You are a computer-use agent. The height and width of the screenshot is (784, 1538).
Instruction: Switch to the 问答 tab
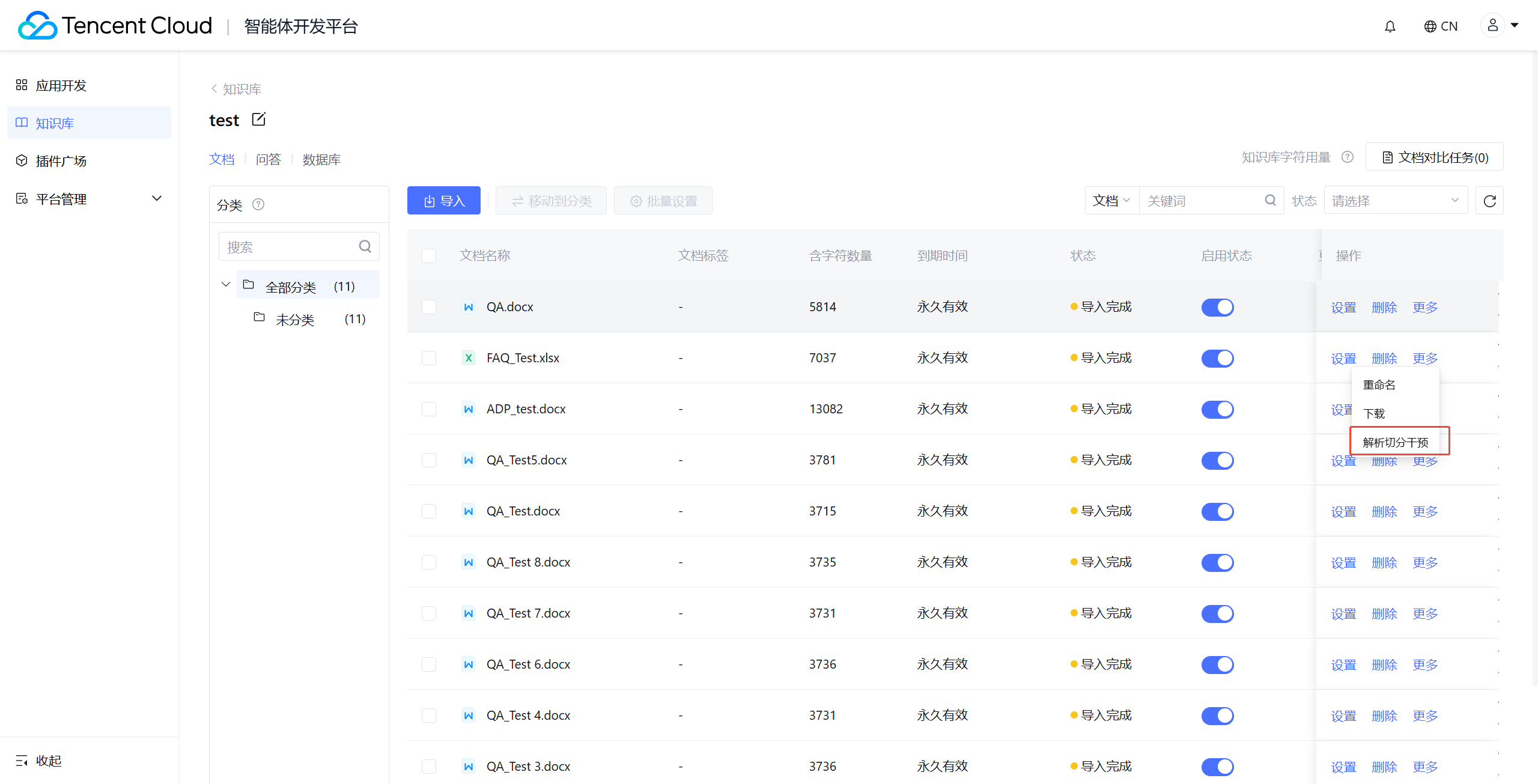coord(268,159)
